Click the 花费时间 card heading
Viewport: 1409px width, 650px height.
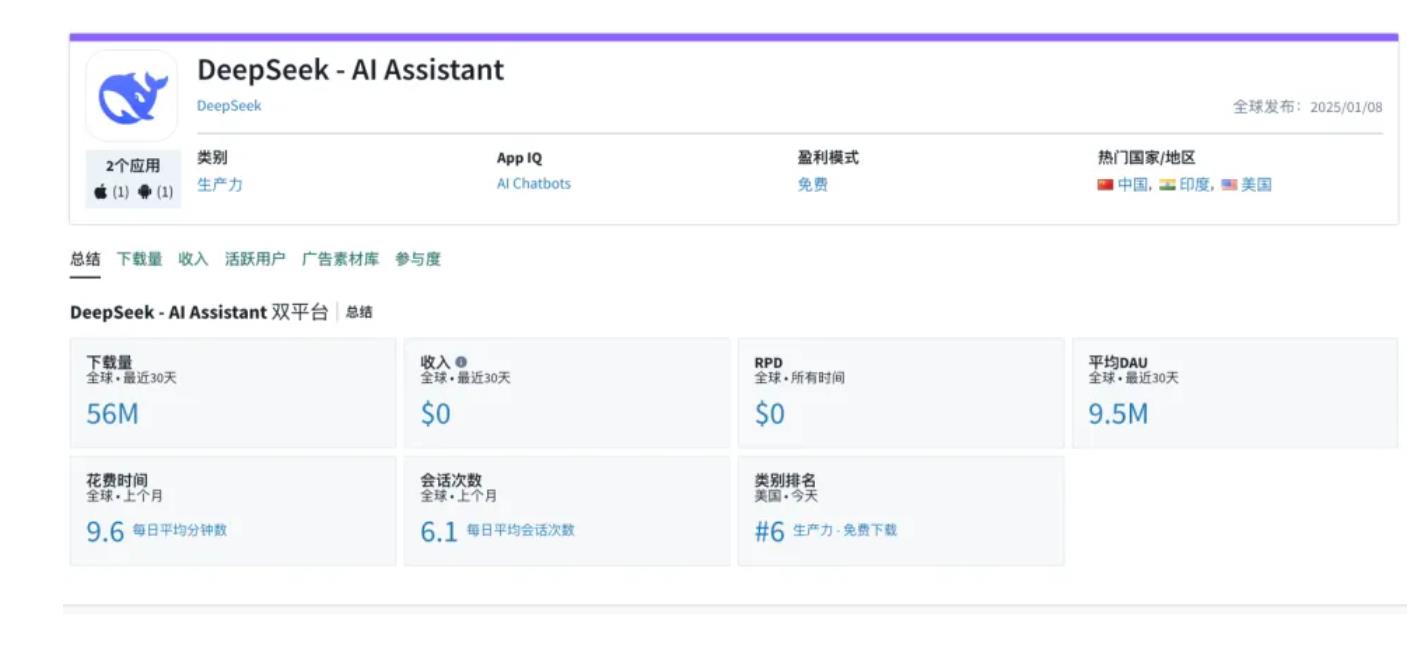pyautogui.click(x=117, y=480)
